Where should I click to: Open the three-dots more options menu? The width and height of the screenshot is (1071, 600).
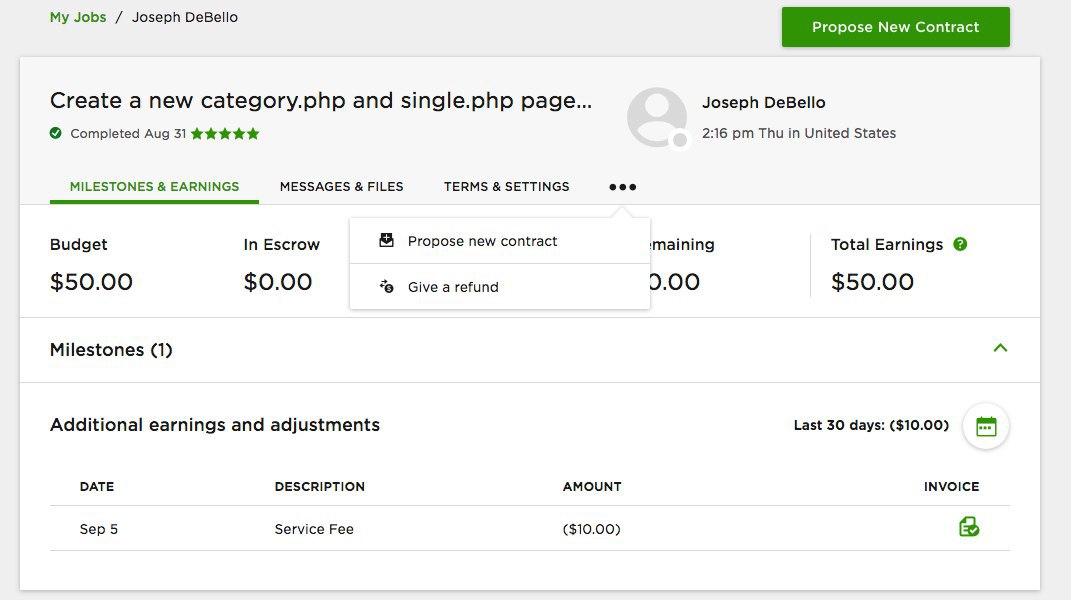tap(622, 187)
